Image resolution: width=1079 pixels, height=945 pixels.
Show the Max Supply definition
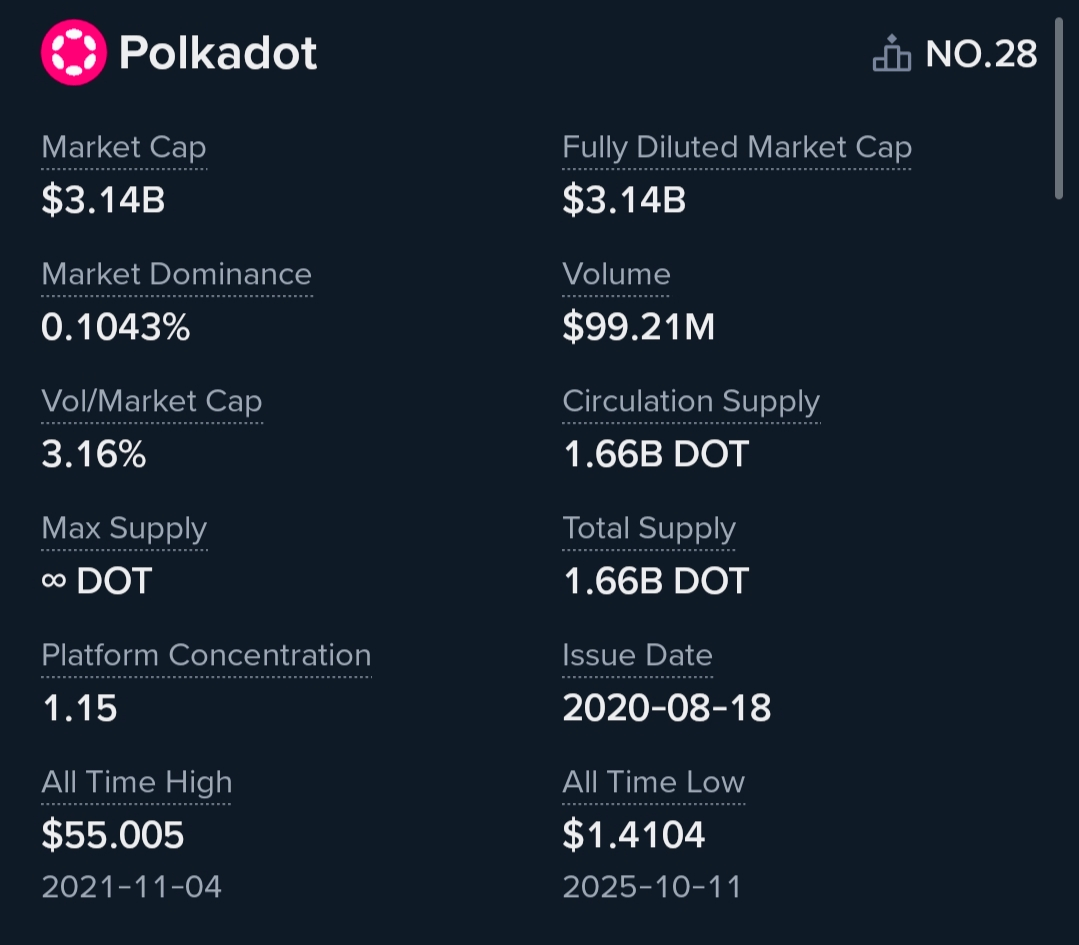tap(124, 529)
